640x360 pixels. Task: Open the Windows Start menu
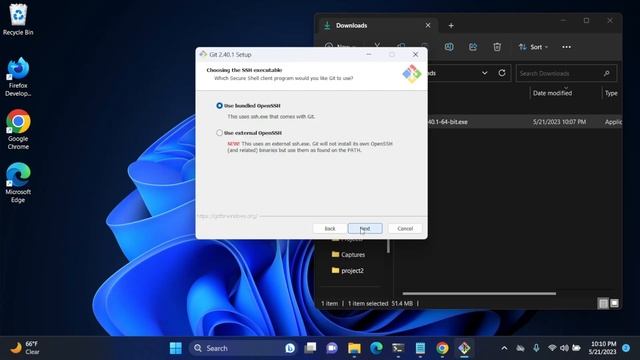[x=176, y=348]
